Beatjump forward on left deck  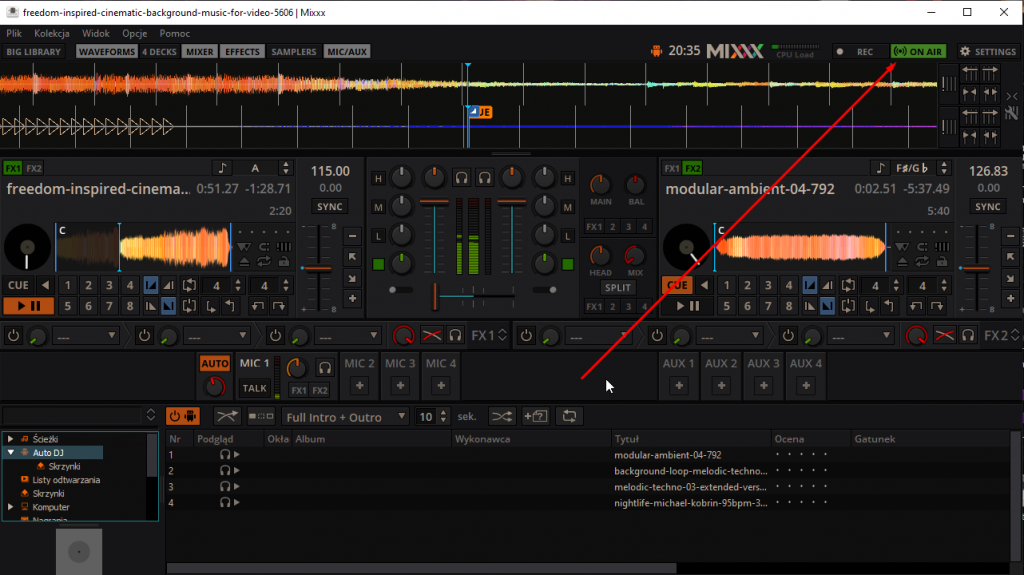279,305
